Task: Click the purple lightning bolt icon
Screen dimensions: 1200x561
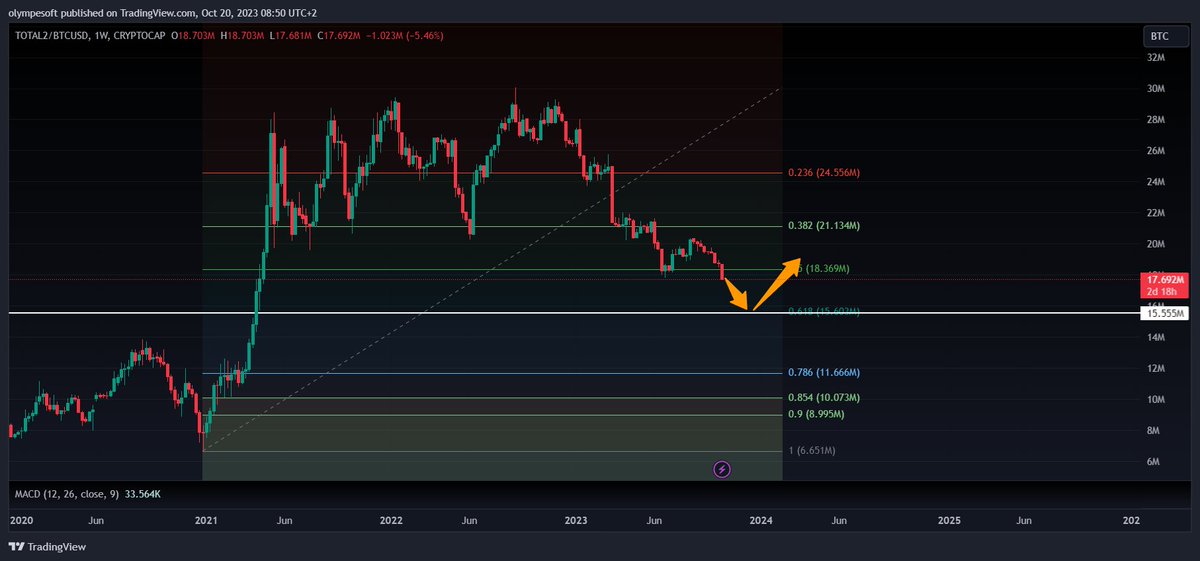Action: click(723, 468)
